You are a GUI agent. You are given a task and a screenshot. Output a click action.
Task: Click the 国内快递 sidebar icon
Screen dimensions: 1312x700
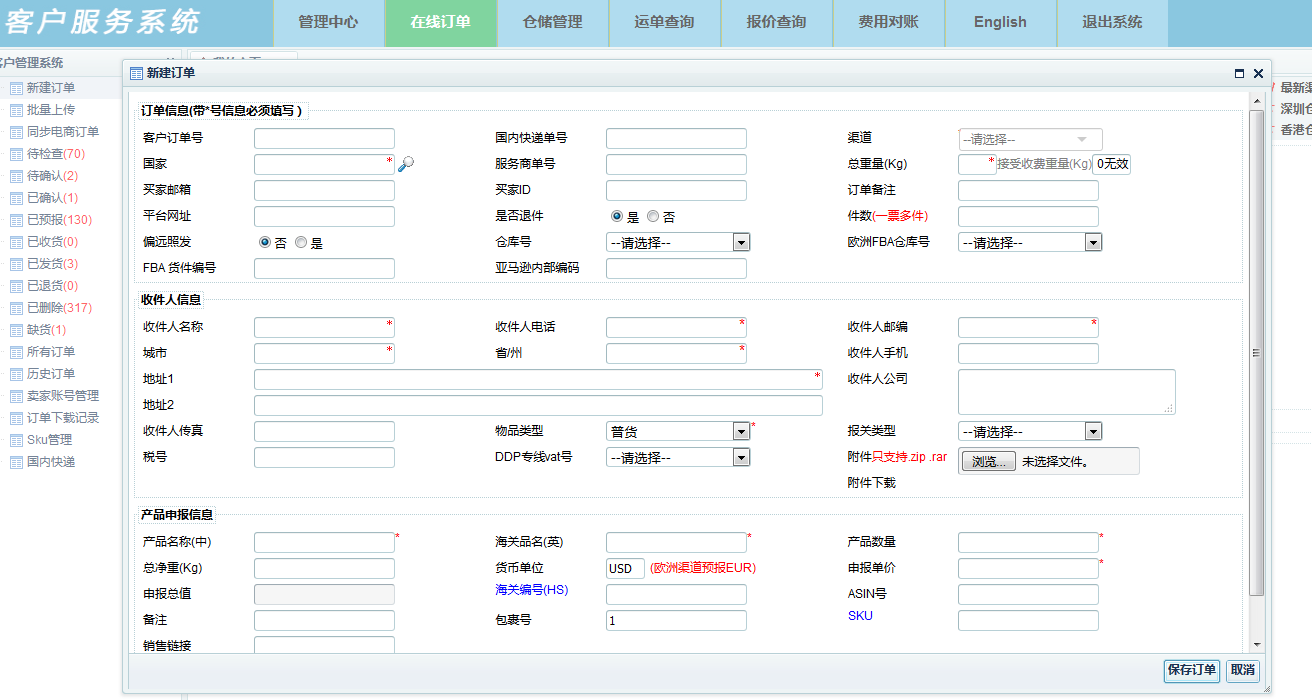tap(16, 462)
